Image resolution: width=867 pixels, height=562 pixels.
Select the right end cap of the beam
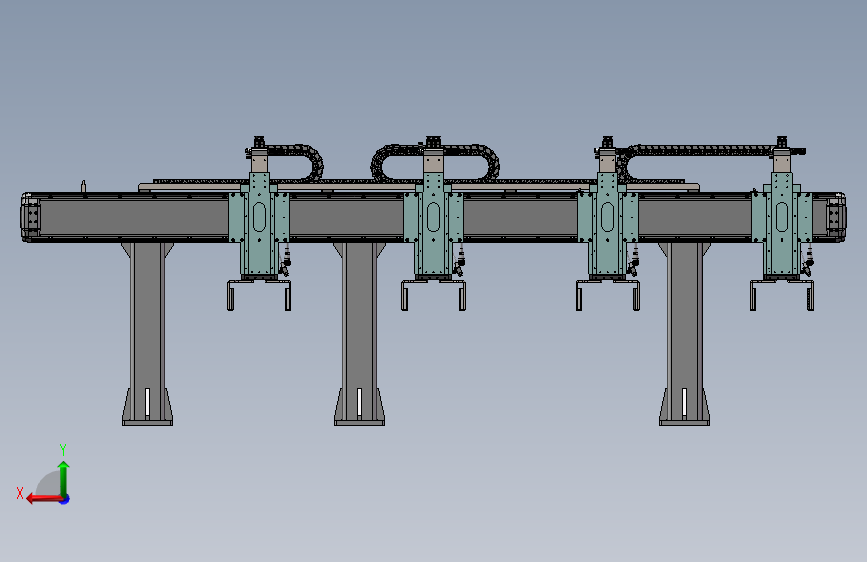click(836, 216)
